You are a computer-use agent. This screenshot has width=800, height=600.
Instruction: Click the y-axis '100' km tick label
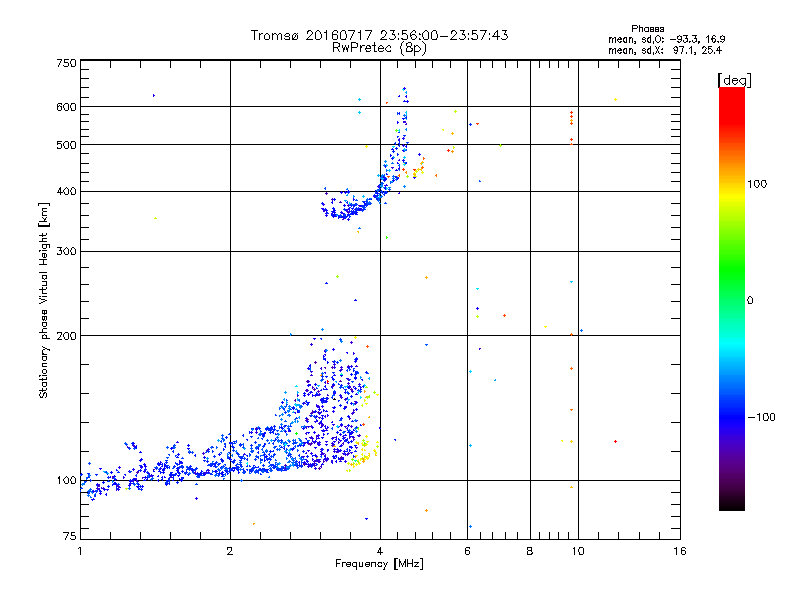point(66,481)
